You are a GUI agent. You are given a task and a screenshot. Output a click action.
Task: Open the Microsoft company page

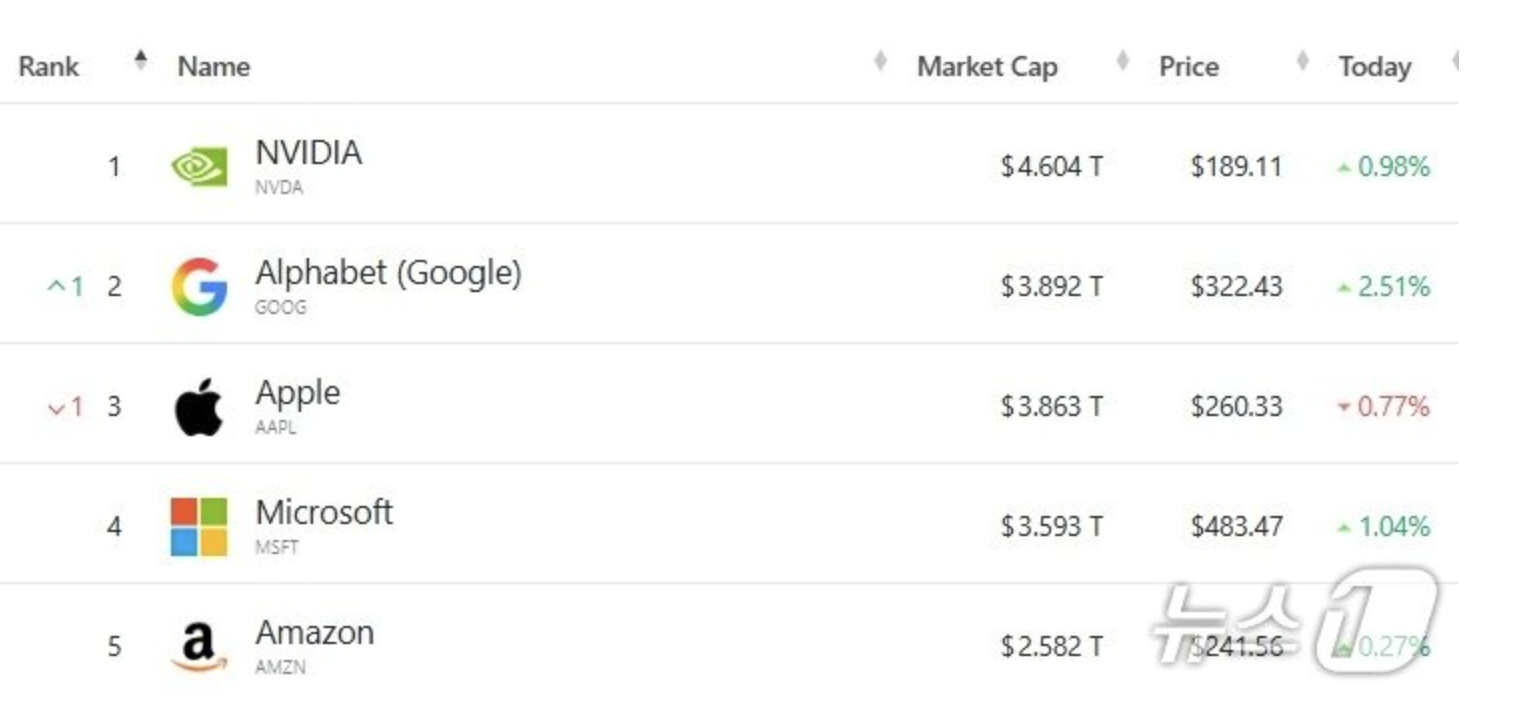(x=324, y=513)
